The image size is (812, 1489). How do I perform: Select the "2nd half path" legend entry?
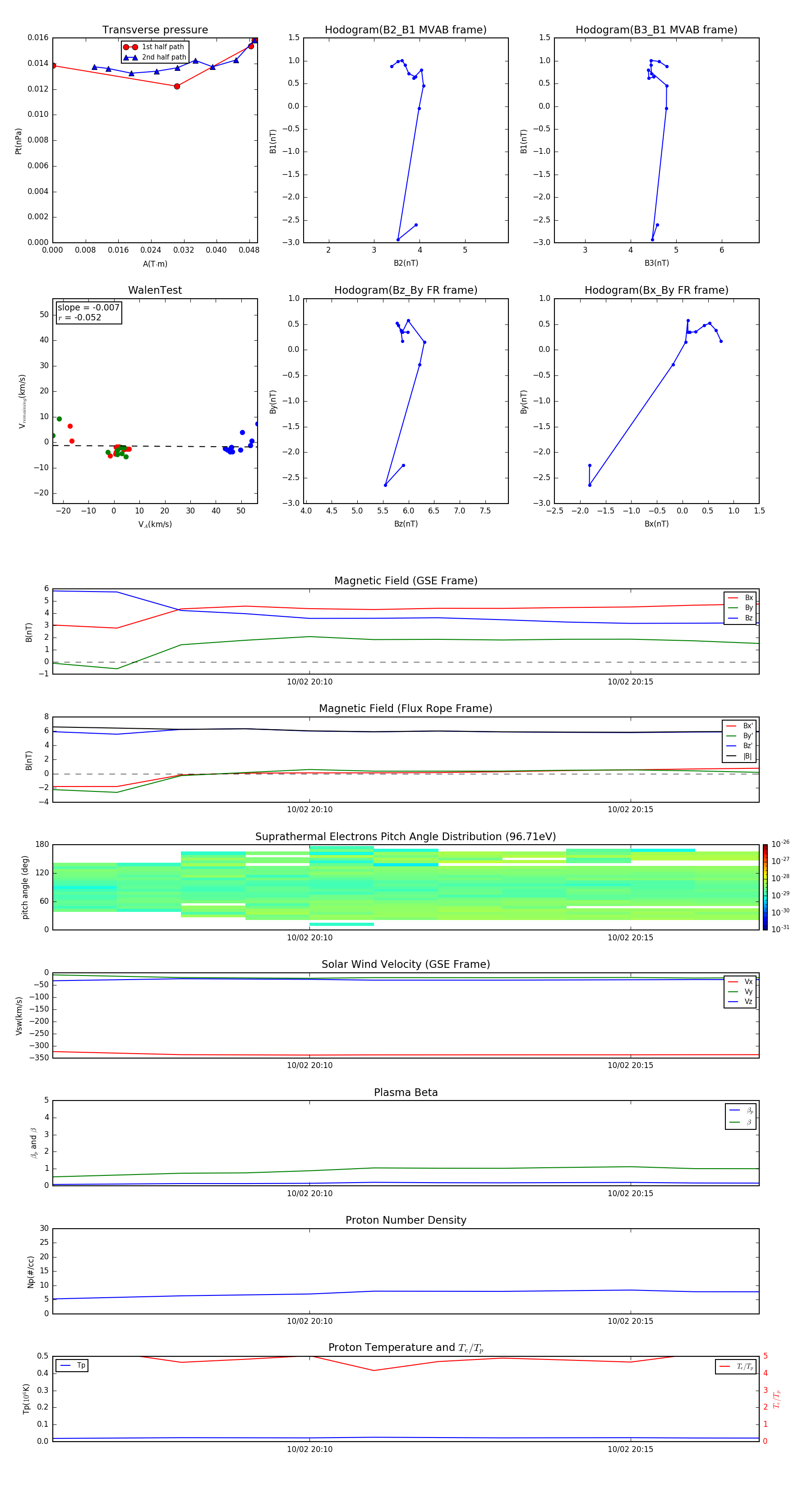coord(155,57)
